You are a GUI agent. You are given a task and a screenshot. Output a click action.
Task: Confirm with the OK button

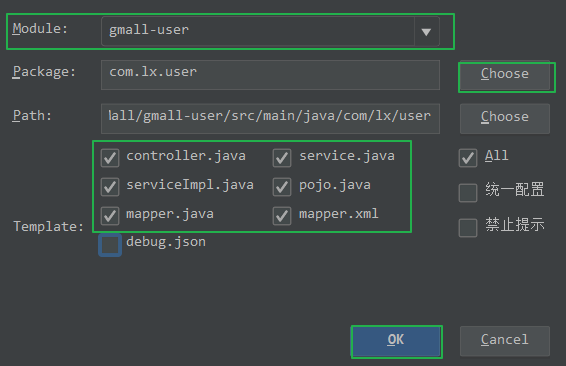[x=396, y=341]
